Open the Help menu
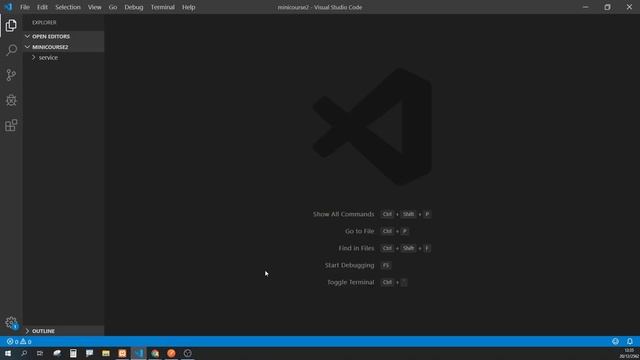The image size is (640, 360). click(188, 7)
